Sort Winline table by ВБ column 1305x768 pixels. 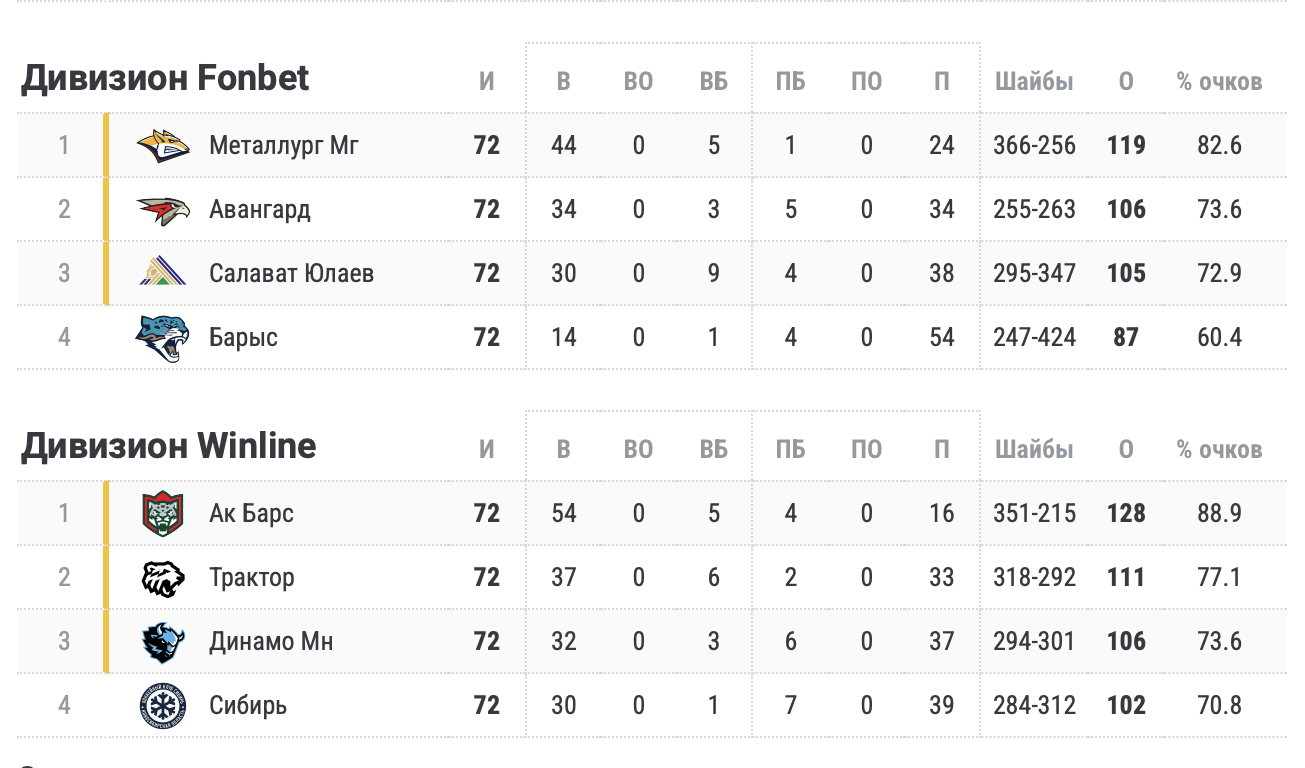tap(714, 450)
